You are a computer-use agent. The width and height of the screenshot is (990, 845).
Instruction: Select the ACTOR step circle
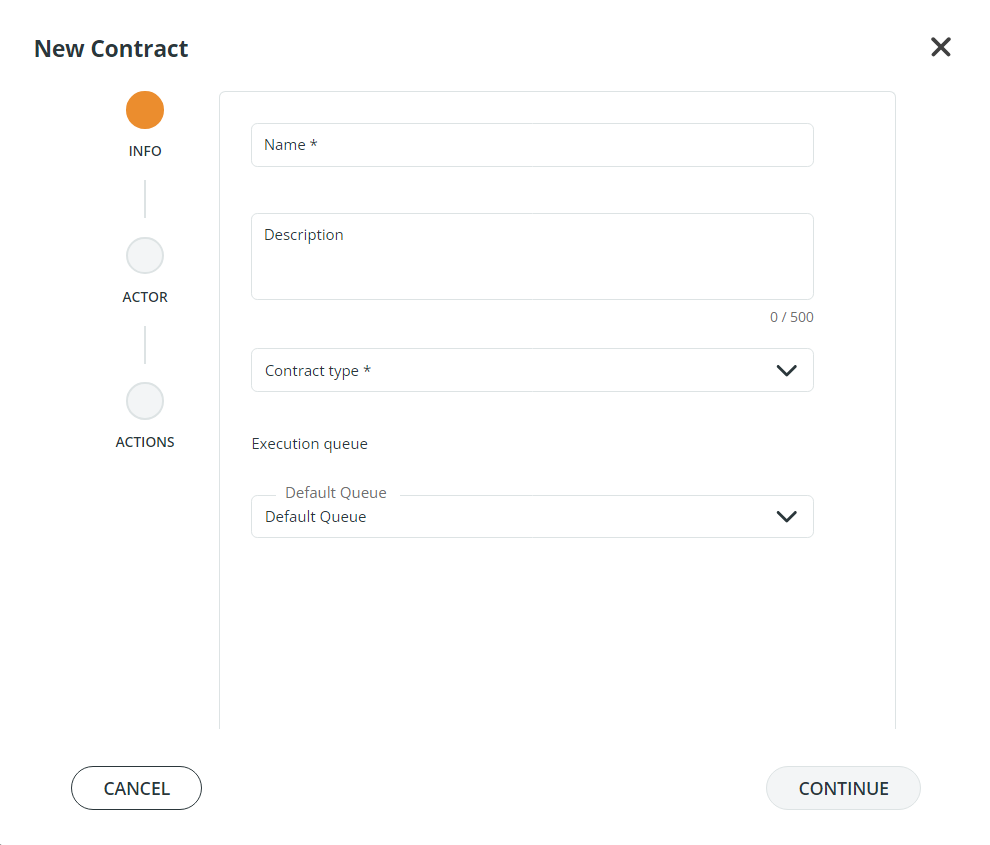coord(145,256)
